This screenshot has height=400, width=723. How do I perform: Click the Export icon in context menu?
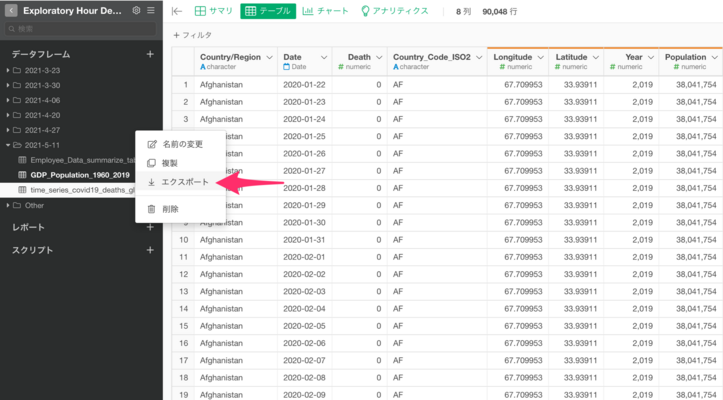(x=151, y=183)
